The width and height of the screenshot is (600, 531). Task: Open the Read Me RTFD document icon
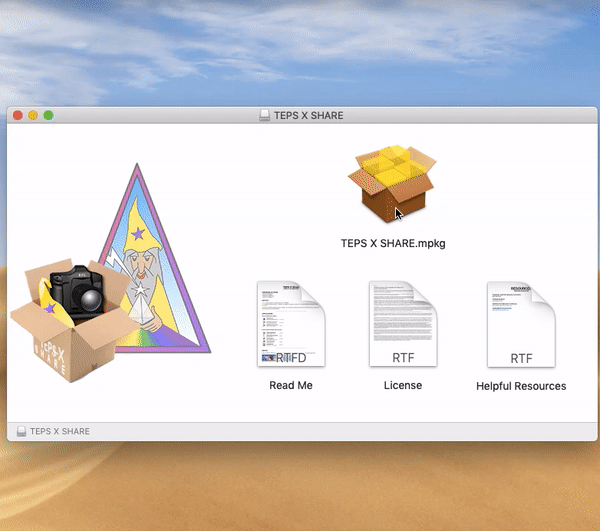click(291, 324)
